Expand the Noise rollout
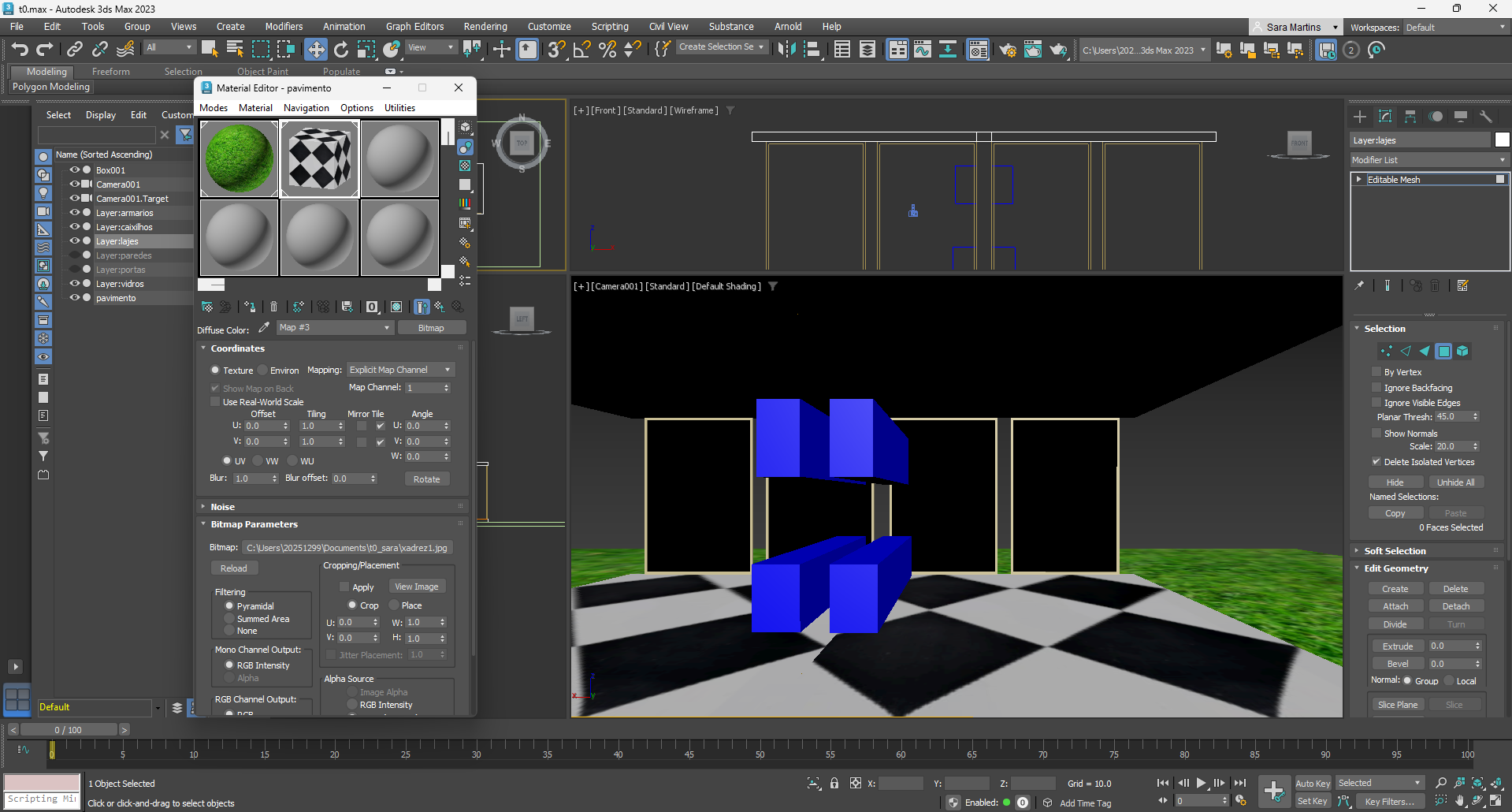Viewport: 1512px width, 812px height. (222, 507)
